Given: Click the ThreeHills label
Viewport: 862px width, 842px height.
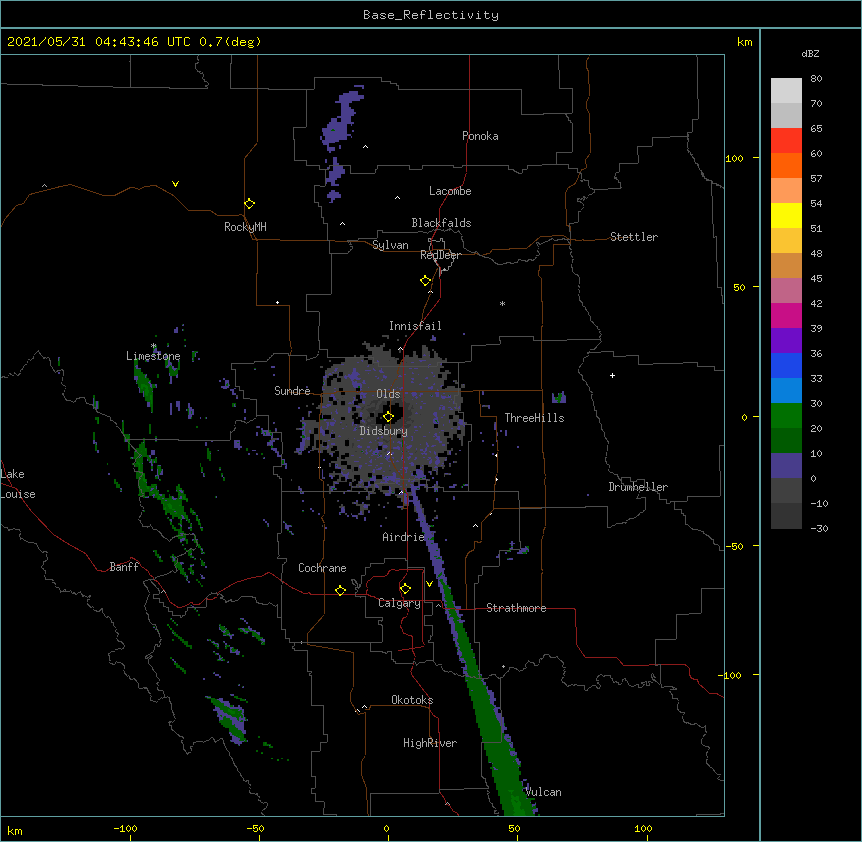Looking at the screenshot, I should pos(534,418).
